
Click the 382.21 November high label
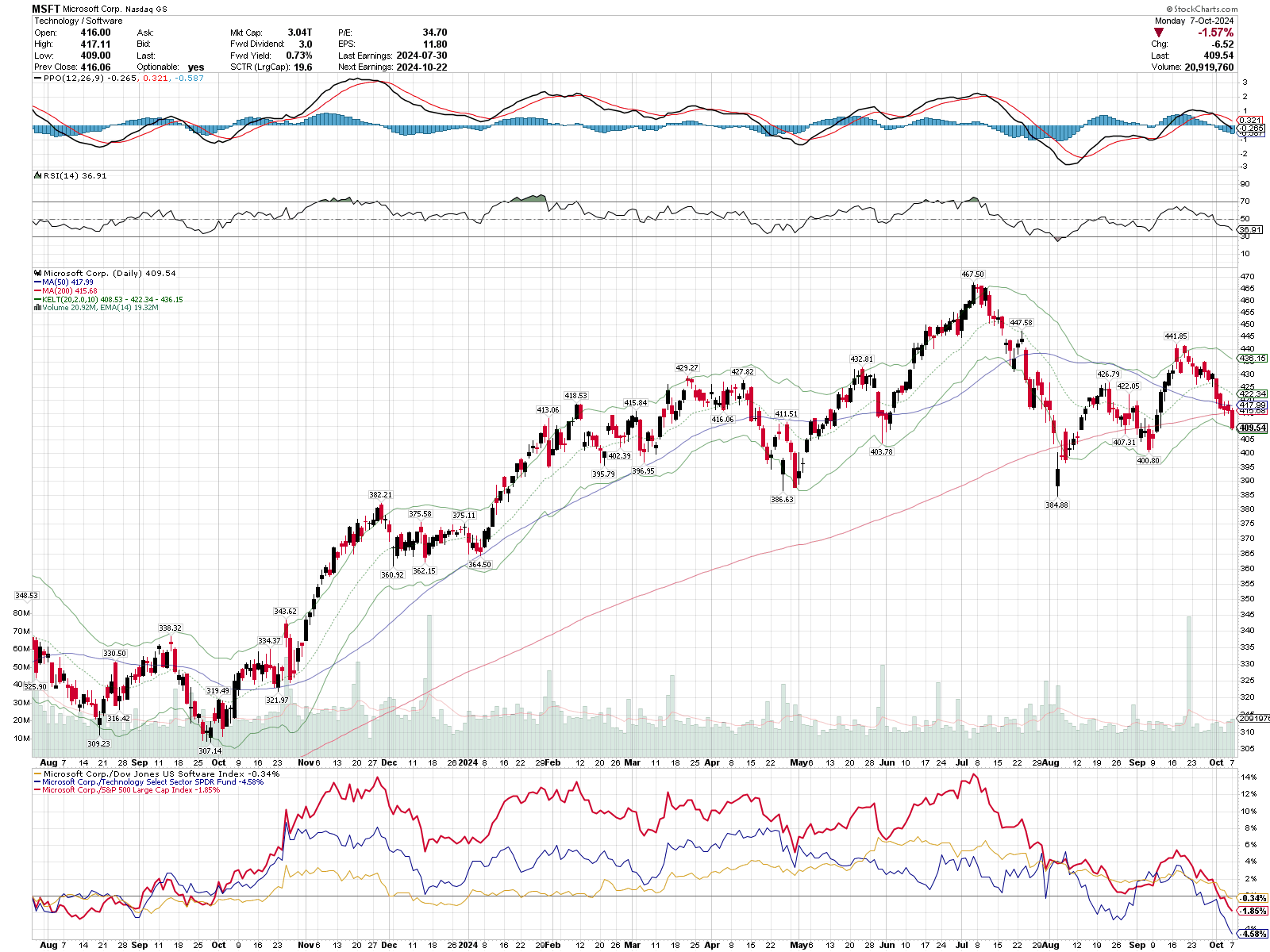(x=381, y=494)
